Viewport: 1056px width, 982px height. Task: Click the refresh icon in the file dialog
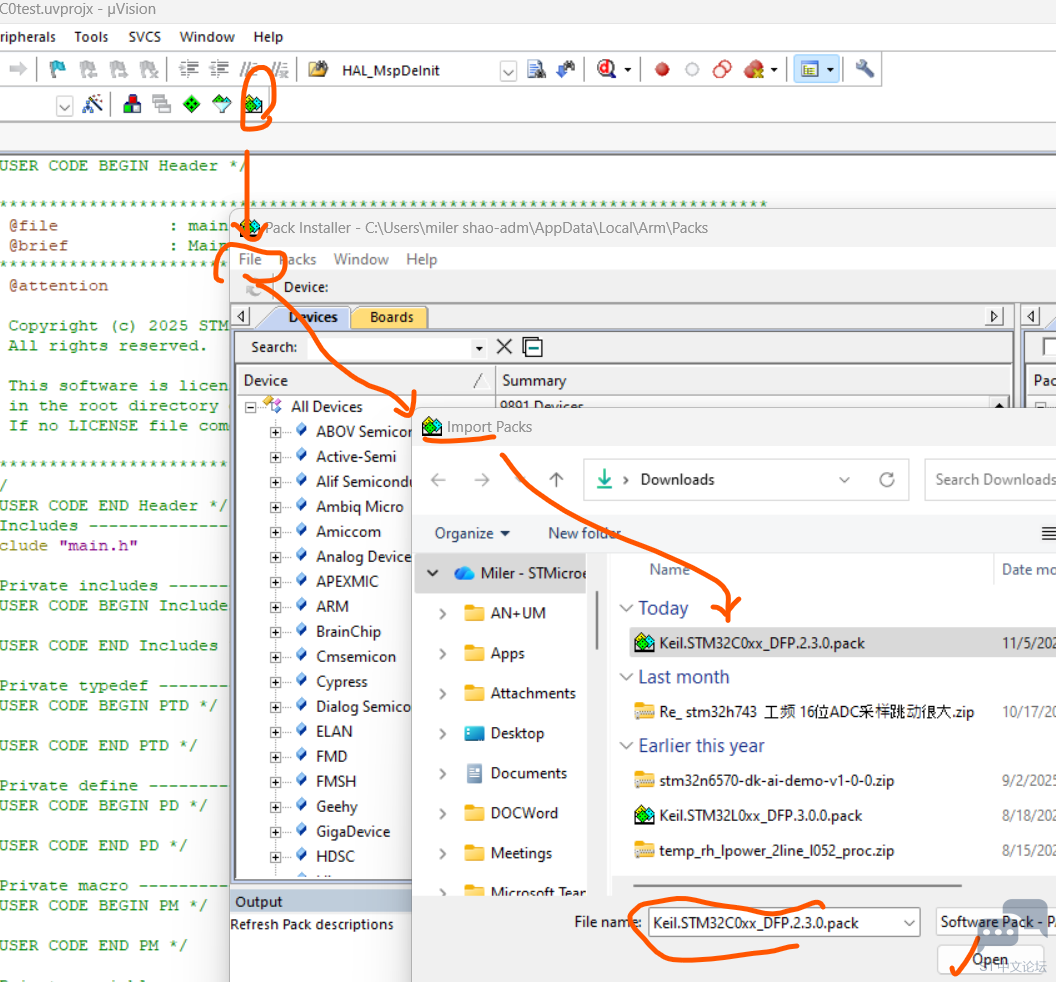pos(886,480)
